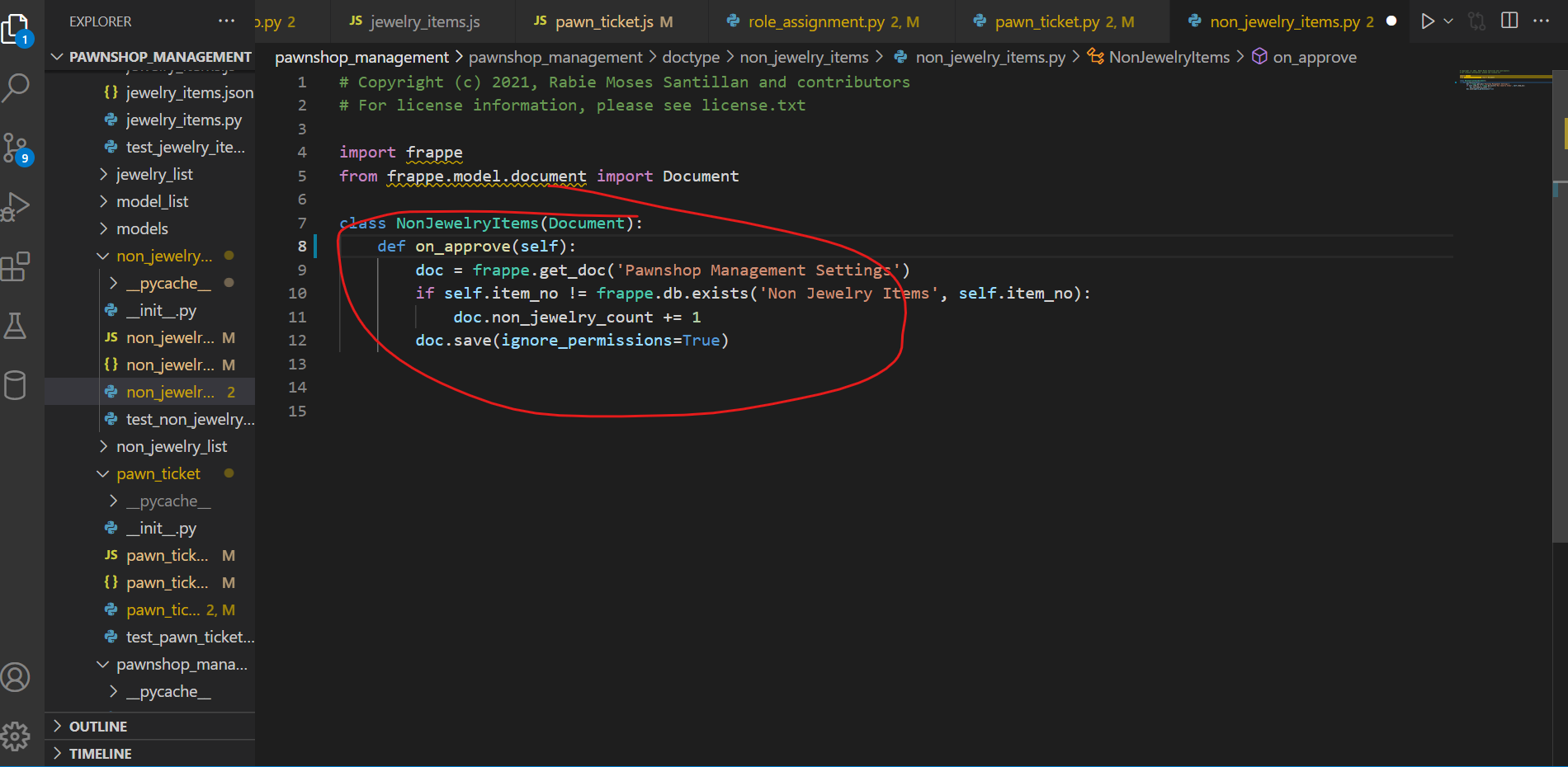Expand __pycache__ under pawn_ticket
The image size is (1568, 767).
click(x=150, y=501)
